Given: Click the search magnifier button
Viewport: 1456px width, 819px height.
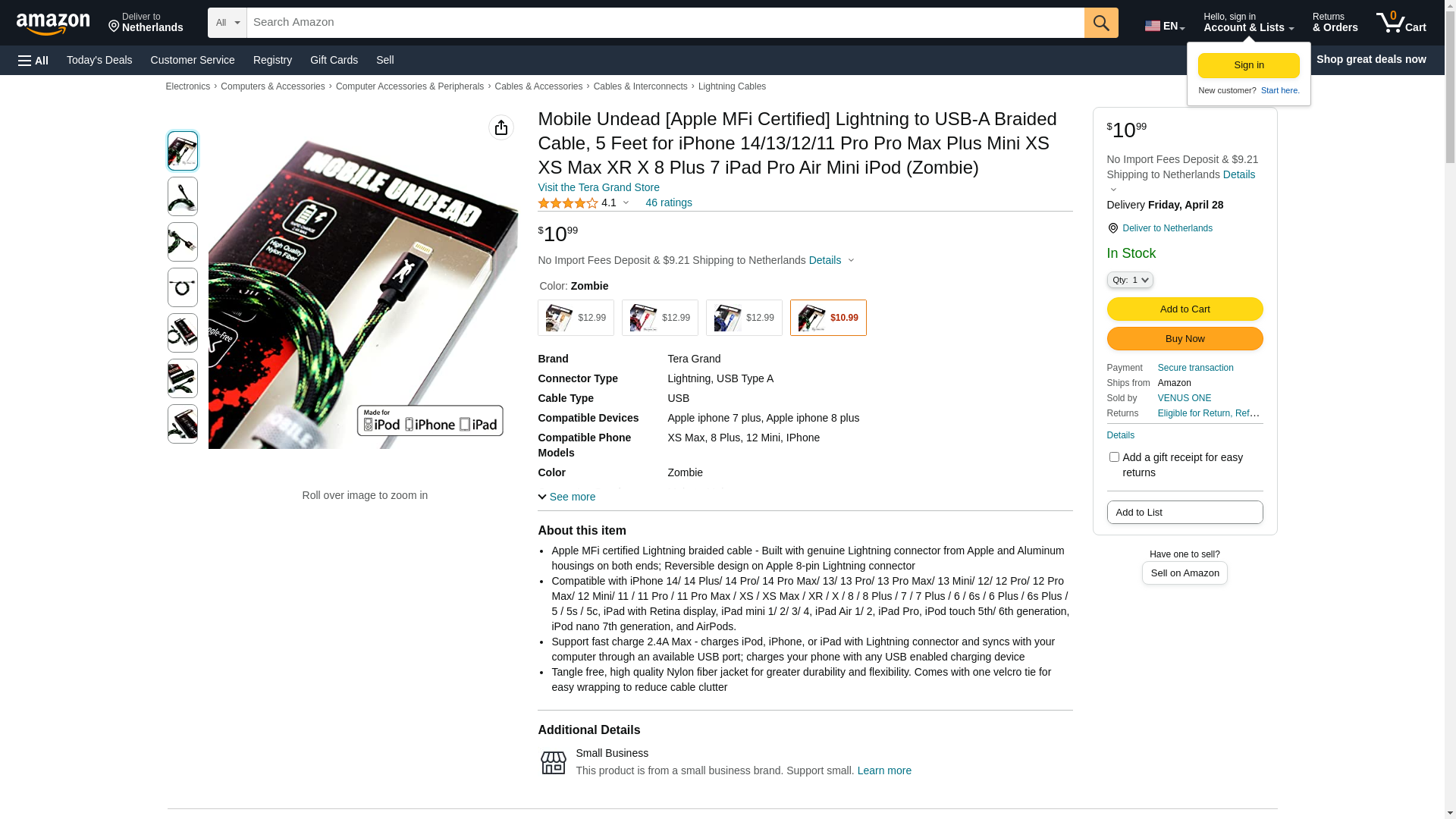Looking at the screenshot, I should 1101,23.
